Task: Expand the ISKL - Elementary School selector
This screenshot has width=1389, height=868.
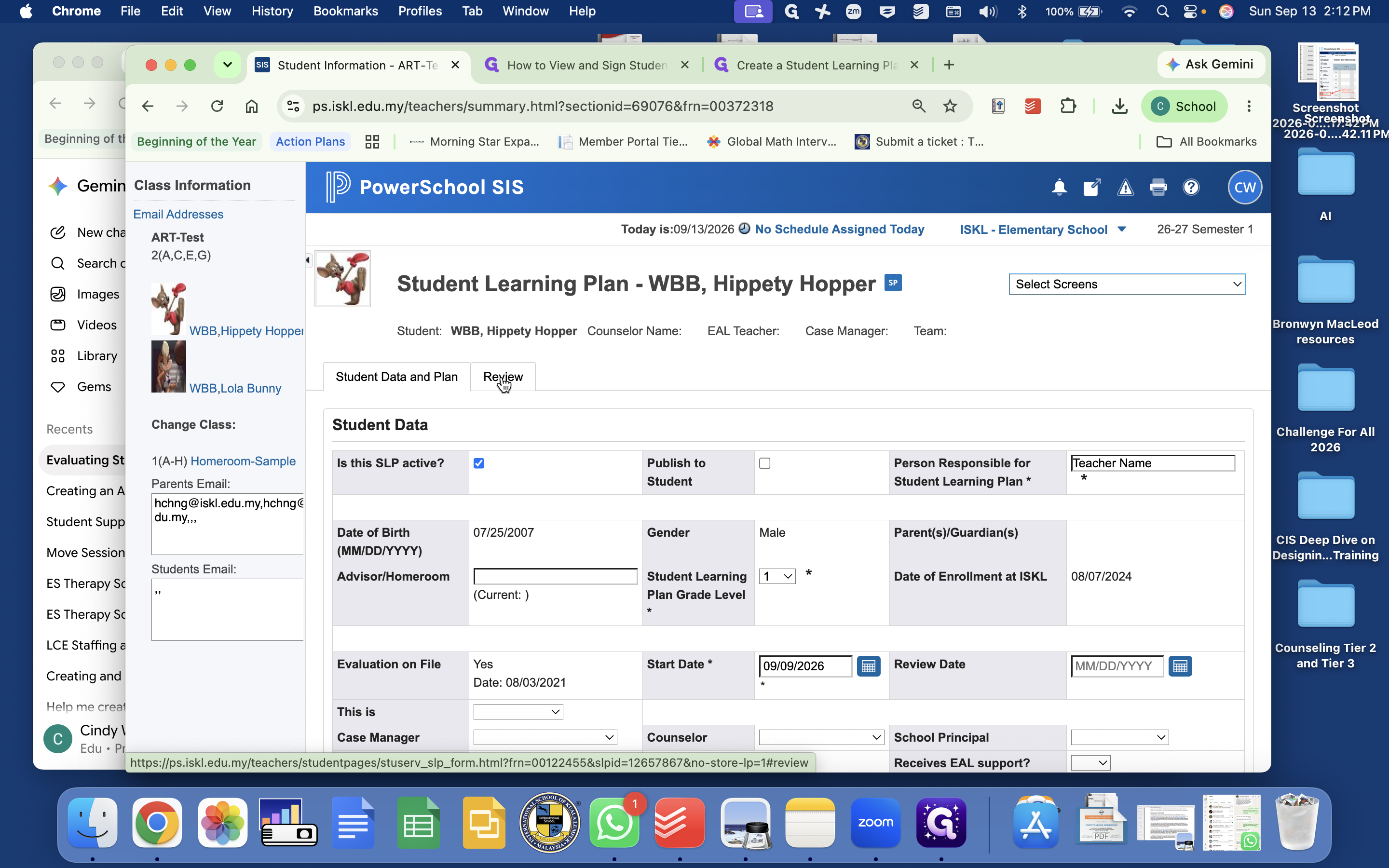Action: point(1042,230)
